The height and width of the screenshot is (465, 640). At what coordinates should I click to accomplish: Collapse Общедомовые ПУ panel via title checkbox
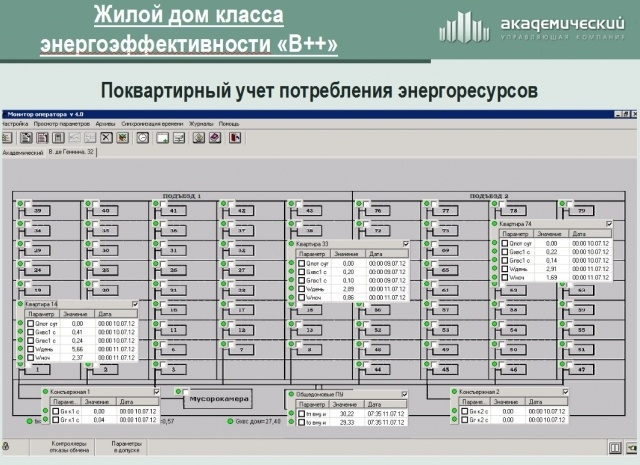point(404,394)
